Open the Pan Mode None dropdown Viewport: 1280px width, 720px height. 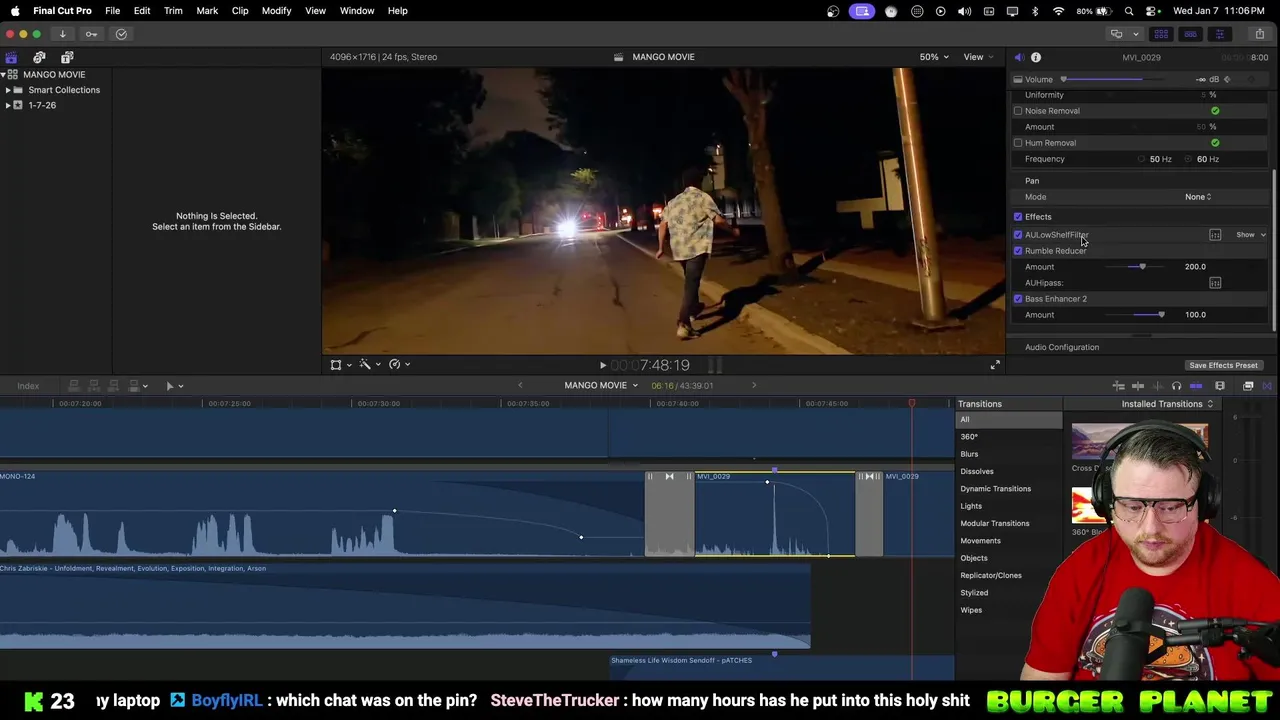(1198, 197)
